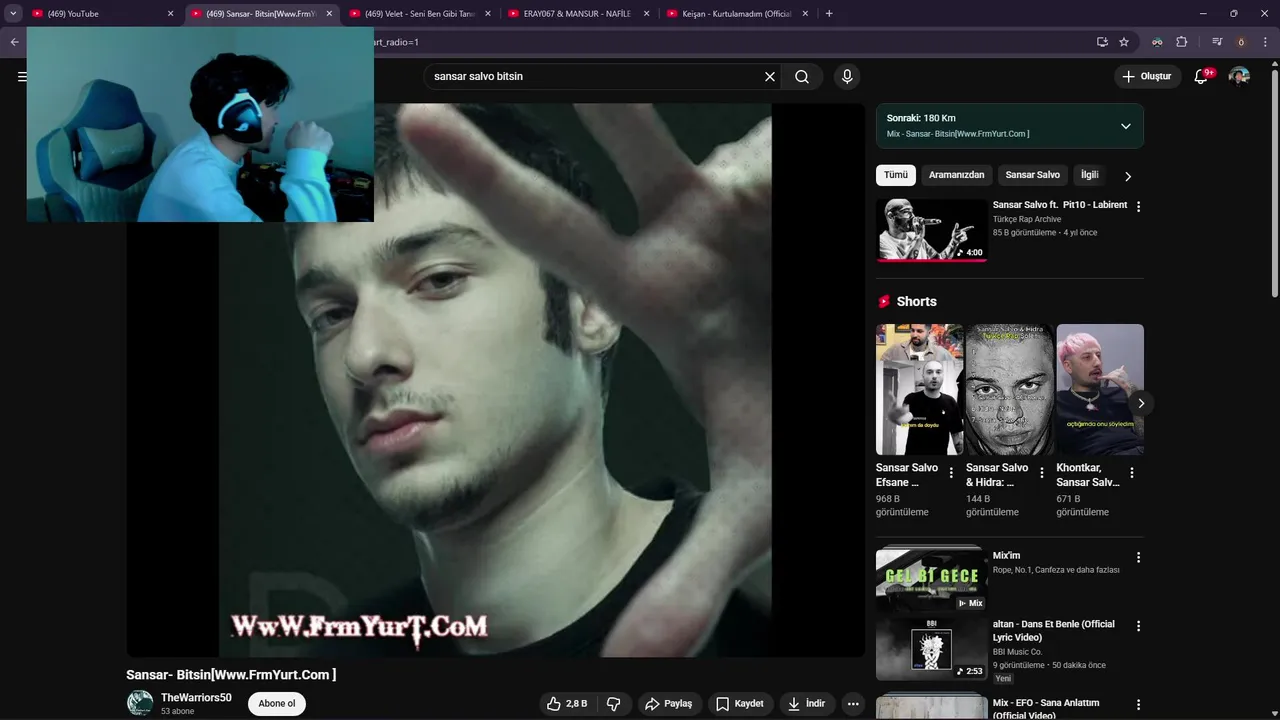Click the Türkçe Rap Archive channel name
The width and height of the screenshot is (1280, 720).
tap(1027, 219)
